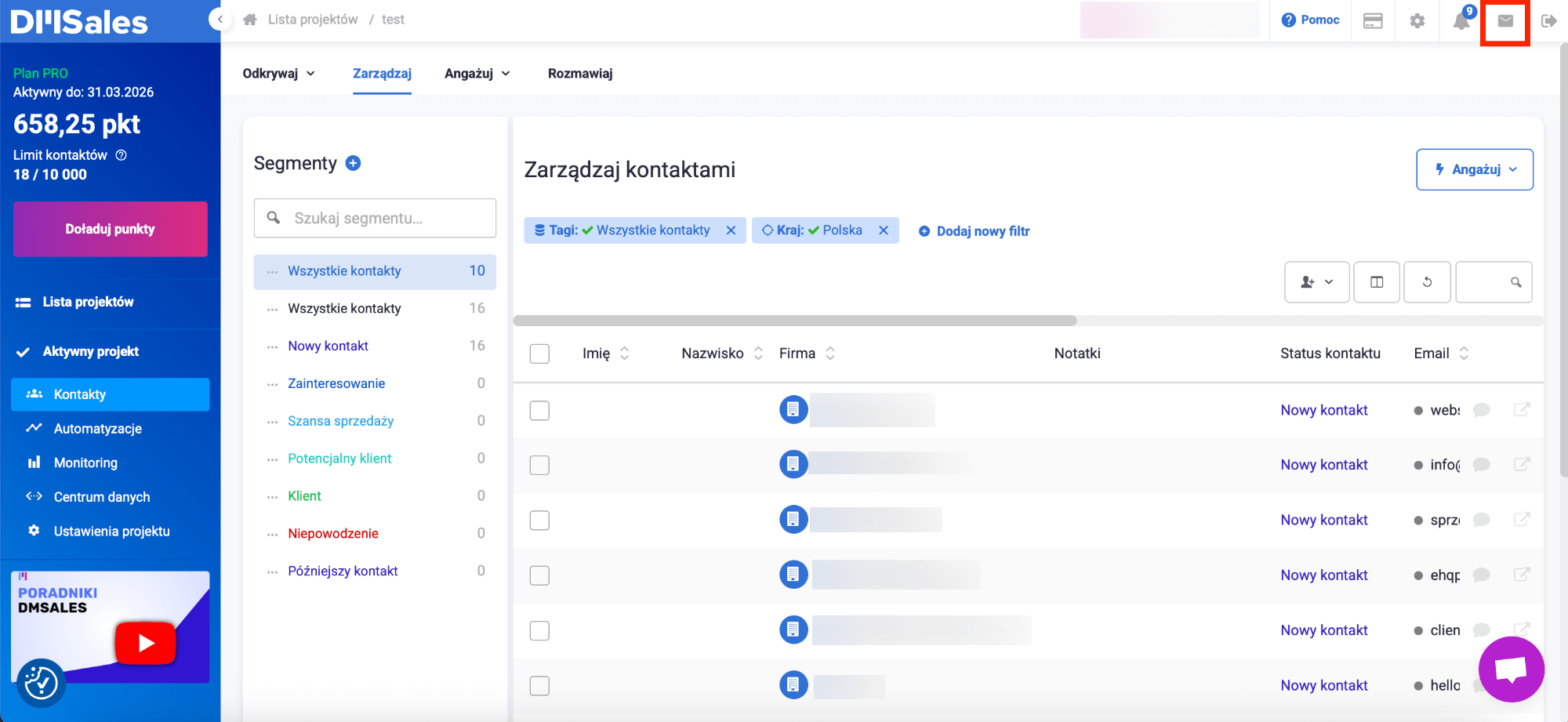The height and width of the screenshot is (722, 1568).
Task: Open account settings via the gear icon
Action: click(1417, 21)
